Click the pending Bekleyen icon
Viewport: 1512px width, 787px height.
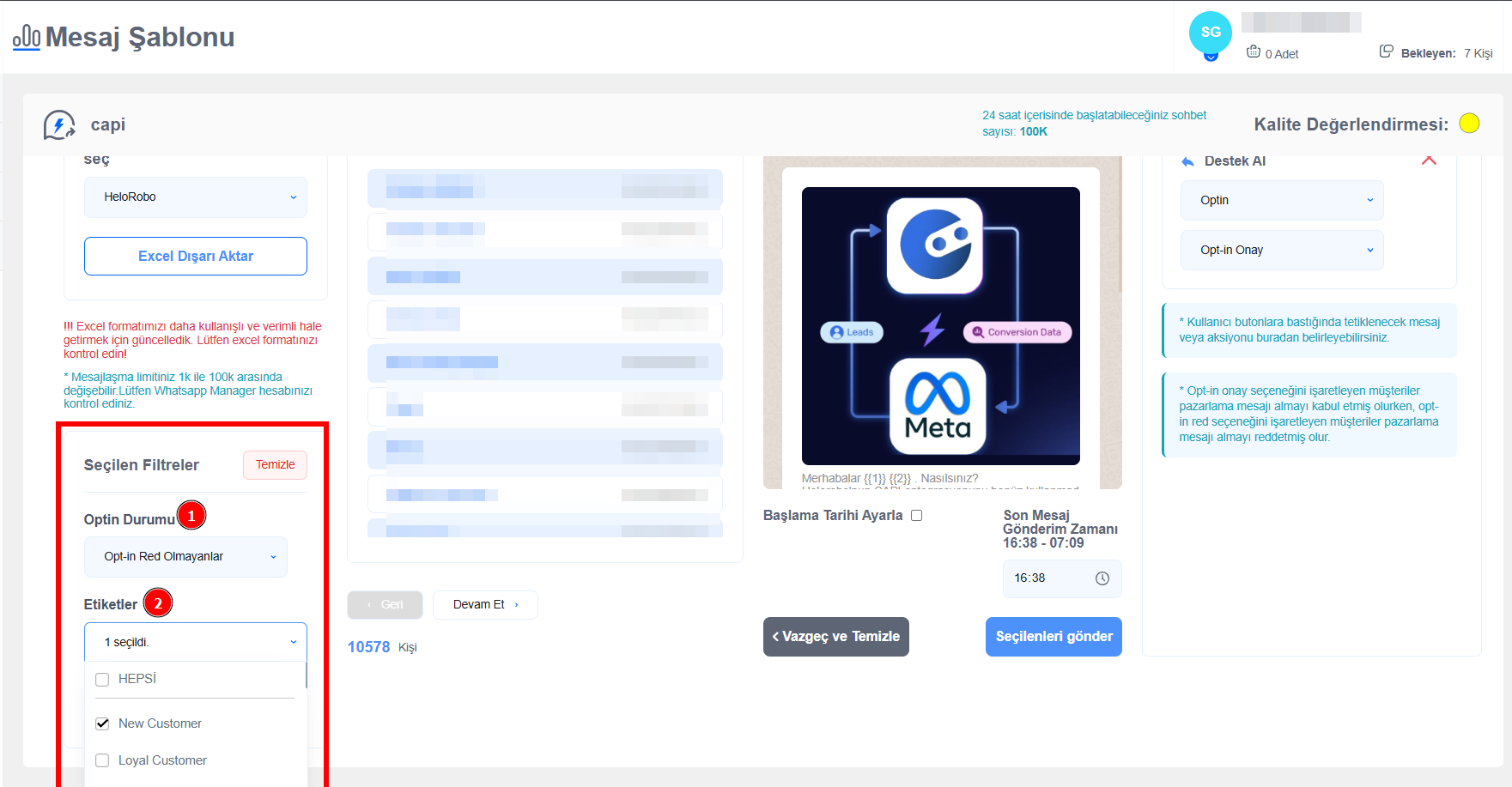[1386, 51]
